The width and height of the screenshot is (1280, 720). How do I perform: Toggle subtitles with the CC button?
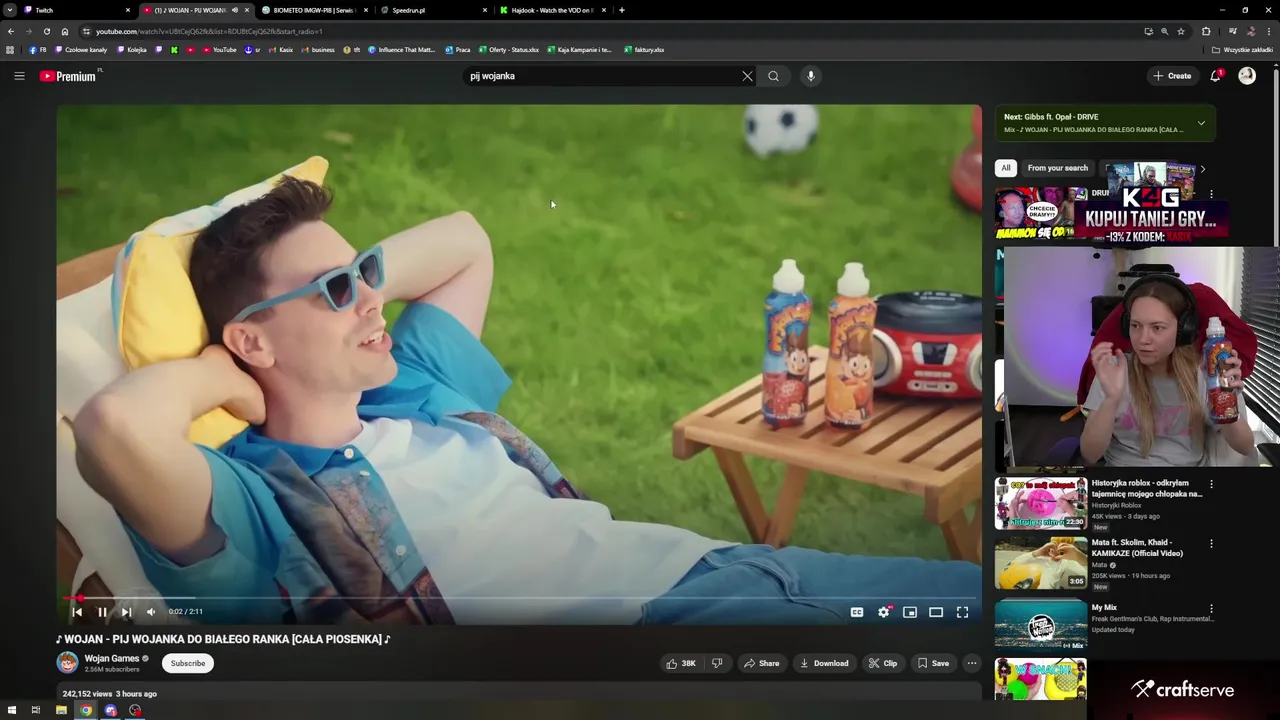coord(857,612)
